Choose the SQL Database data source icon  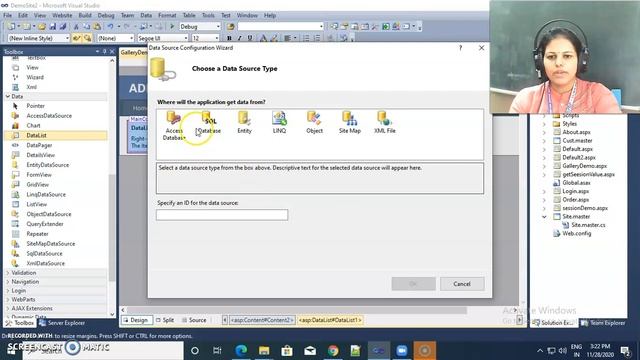pos(208,123)
